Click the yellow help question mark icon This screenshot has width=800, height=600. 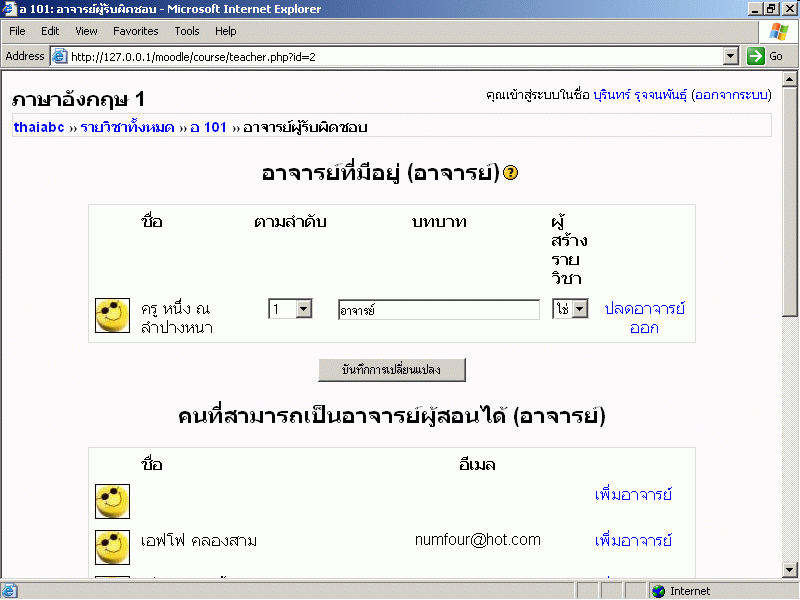pos(511,173)
